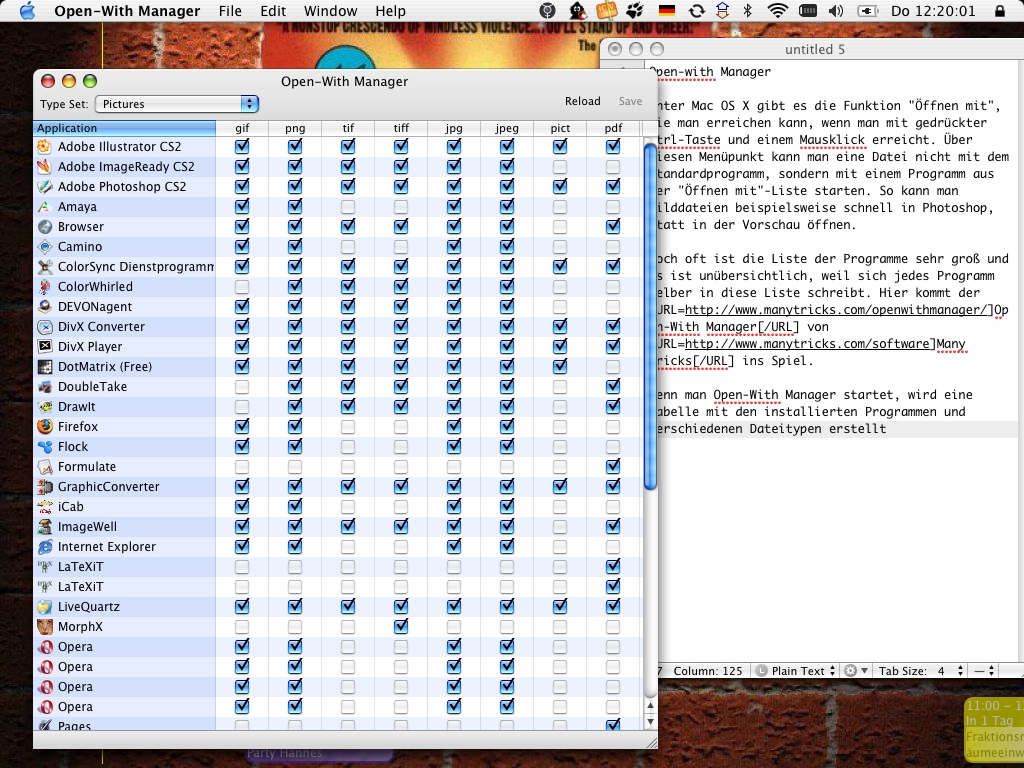Enable gif for ColorWhirled
The width and height of the screenshot is (1024, 768).
(x=242, y=287)
